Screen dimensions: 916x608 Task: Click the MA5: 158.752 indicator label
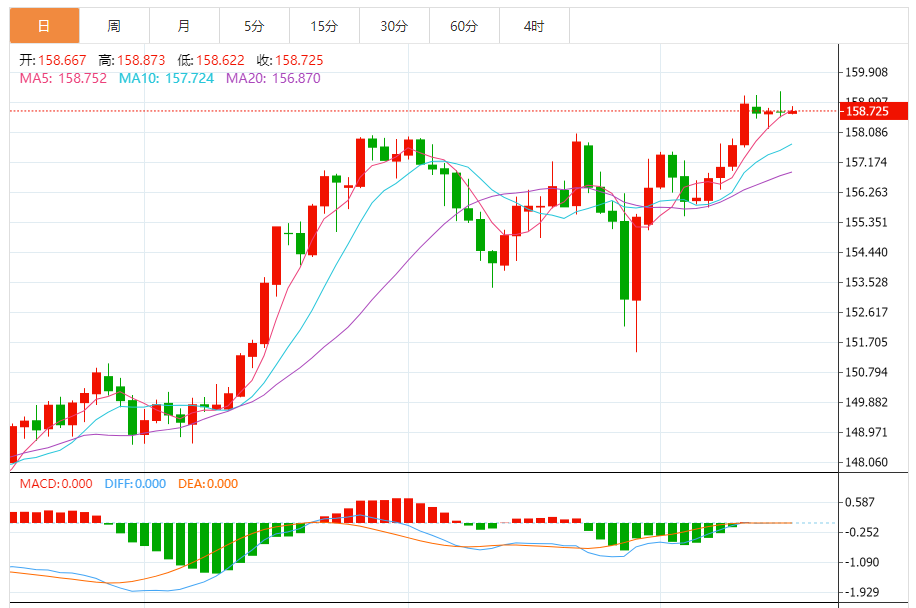(x=63, y=78)
